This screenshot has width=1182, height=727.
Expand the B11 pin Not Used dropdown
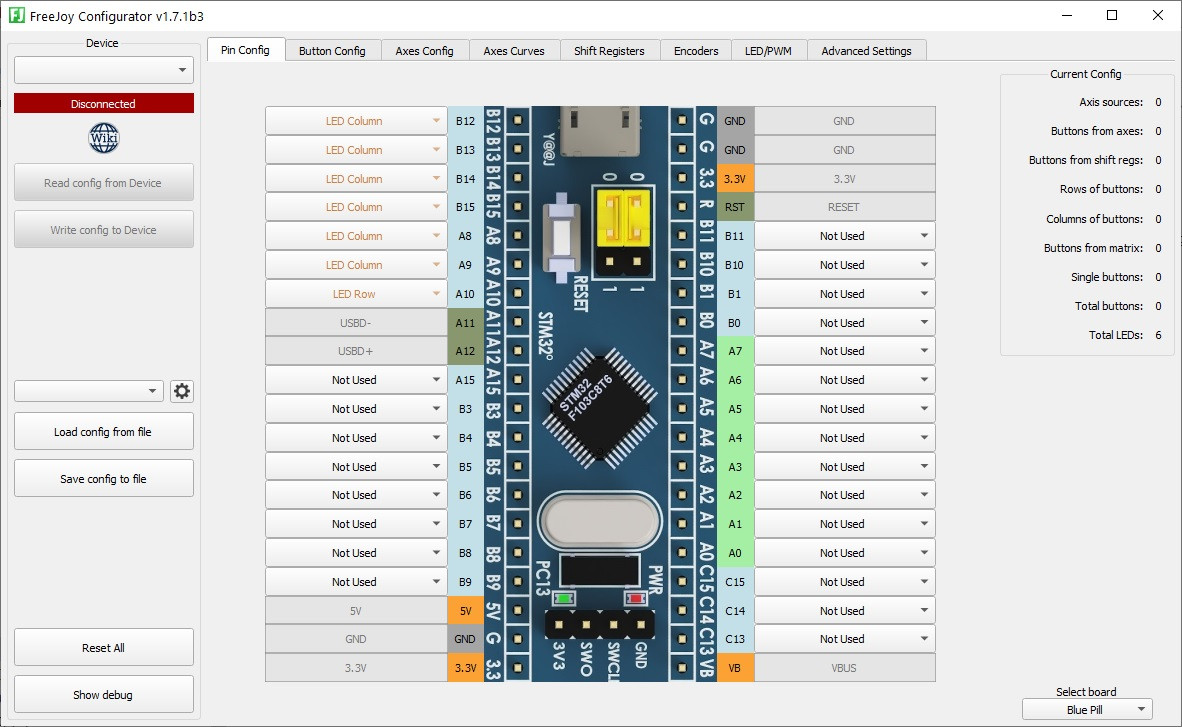click(844, 236)
